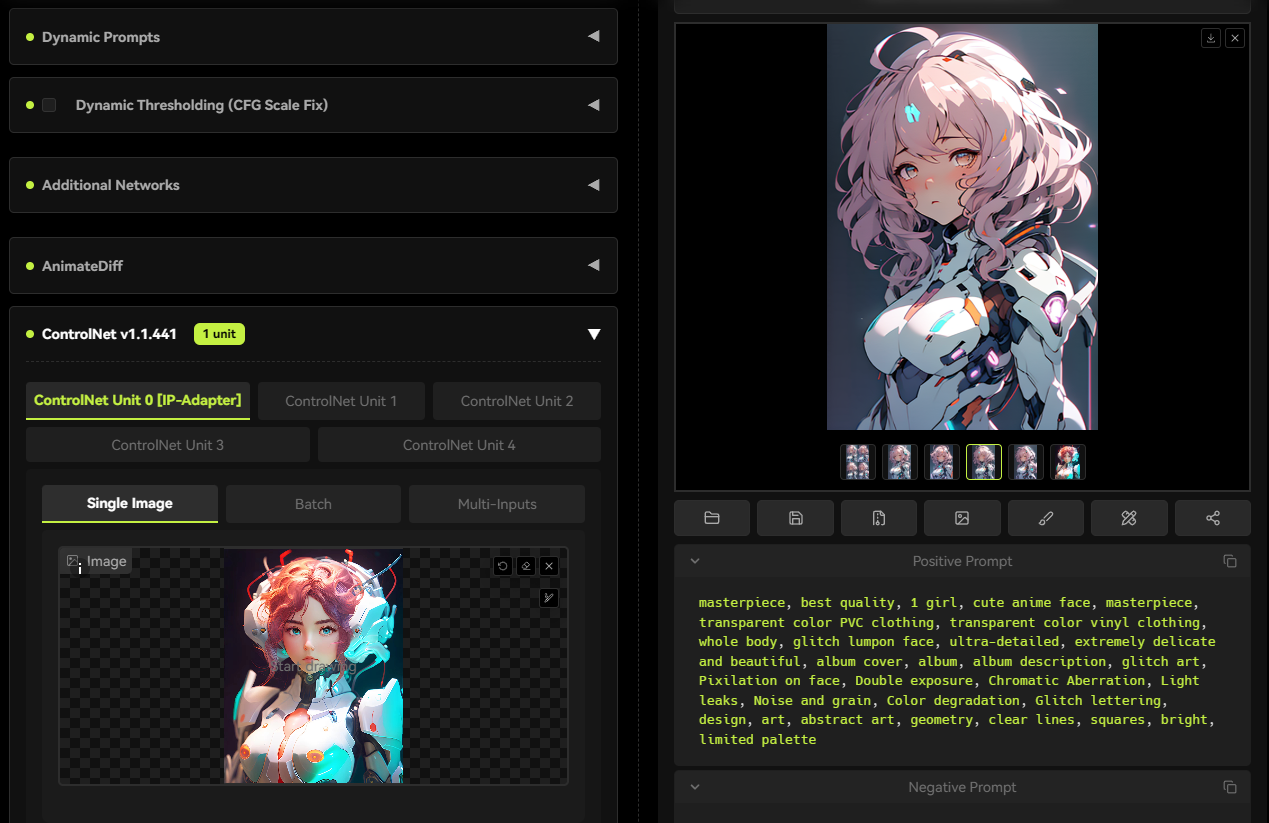The image size is (1269, 823).
Task: Click the paintbrush icon below the gallery
Action: (1046, 518)
